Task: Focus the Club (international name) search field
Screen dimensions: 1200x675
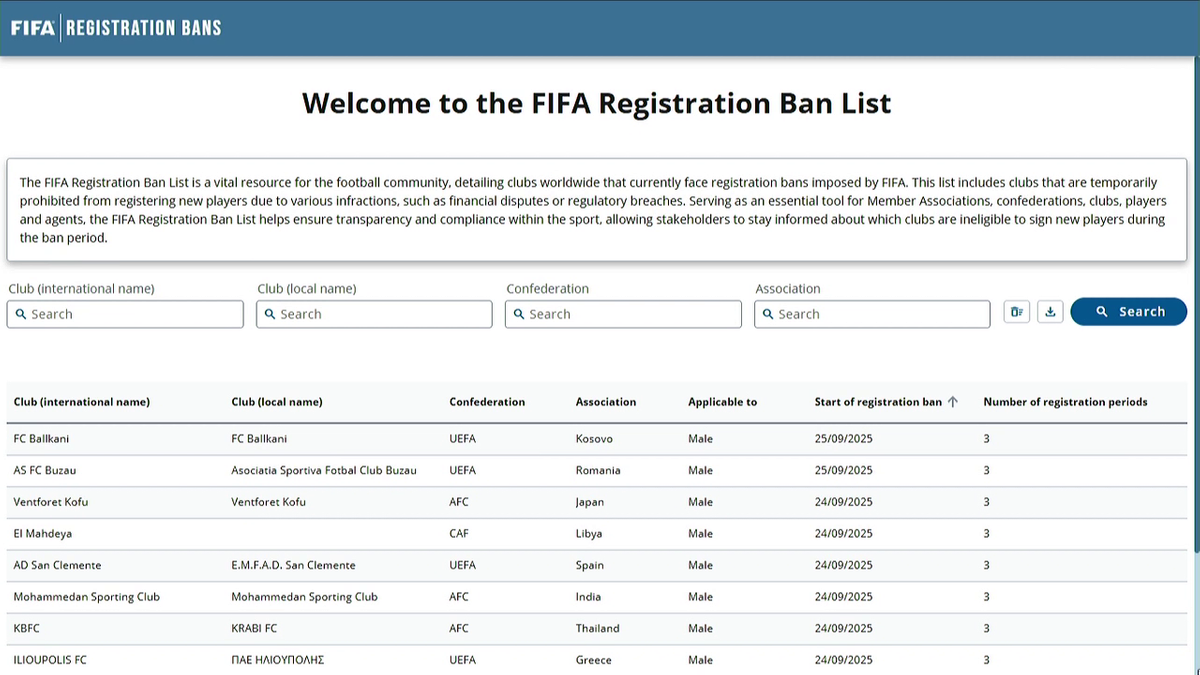Action: (125, 314)
